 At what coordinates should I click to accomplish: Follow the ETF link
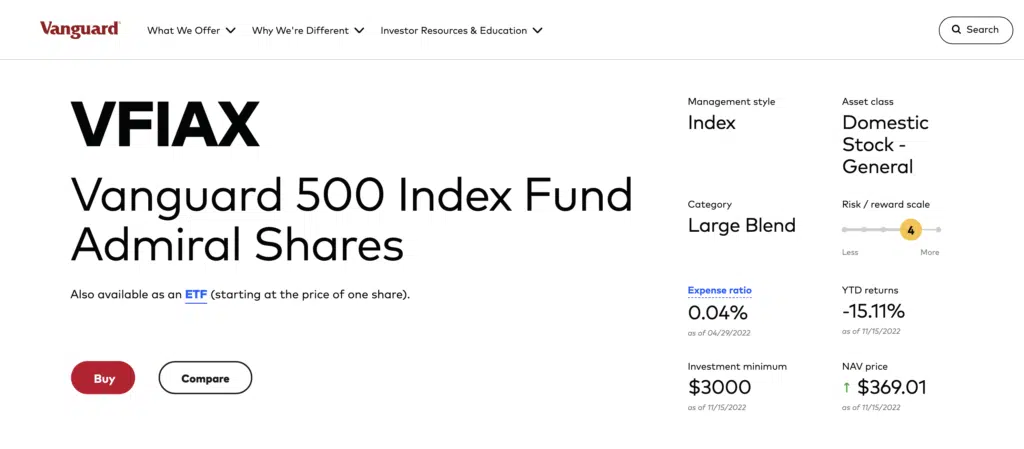click(195, 295)
